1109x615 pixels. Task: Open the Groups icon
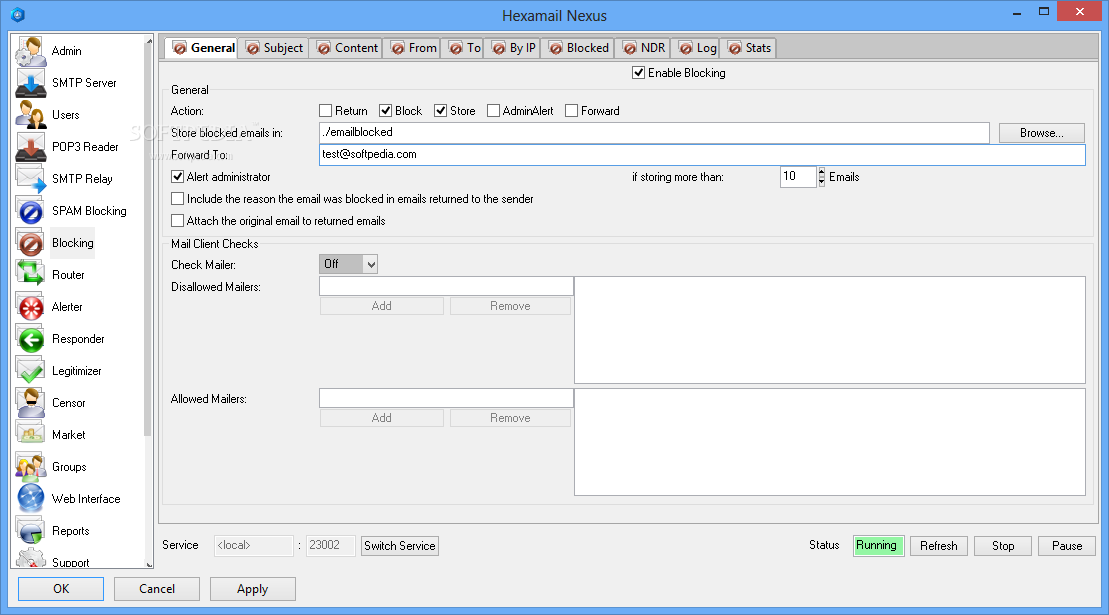coord(31,467)
